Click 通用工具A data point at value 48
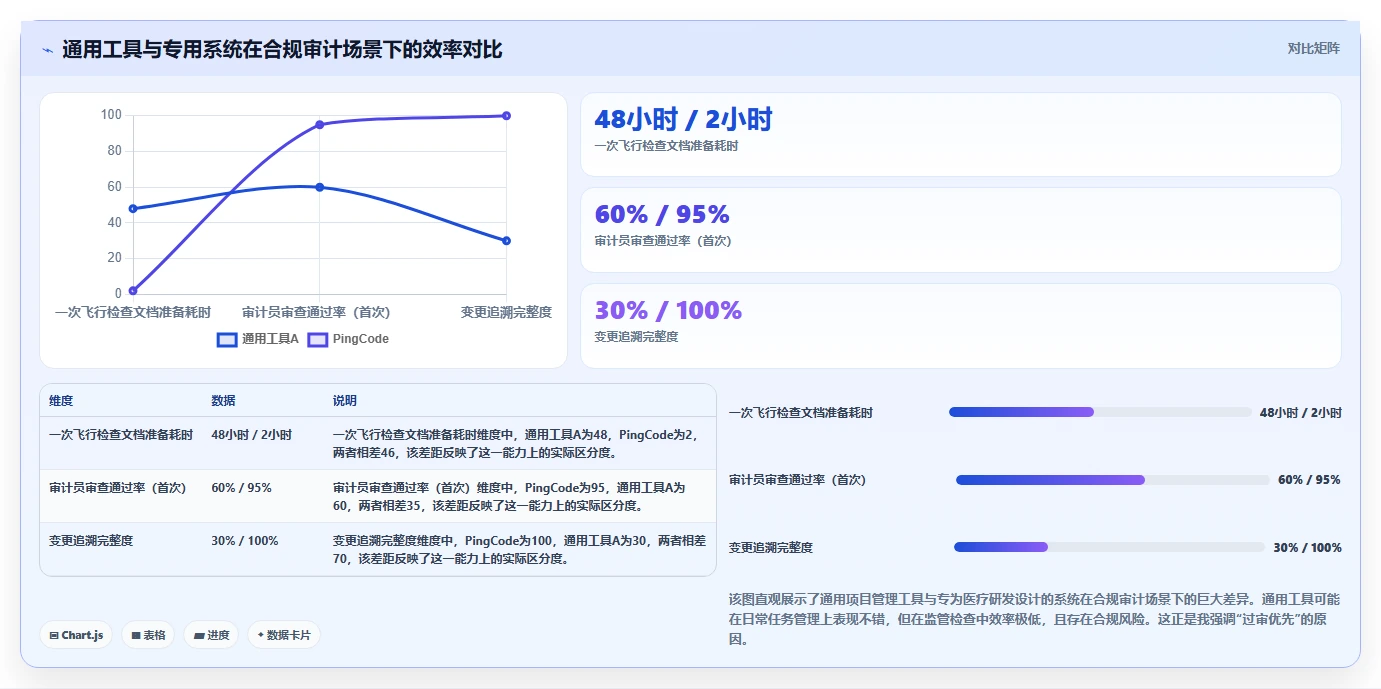1381x689 pixels. [x=133, y=208]
